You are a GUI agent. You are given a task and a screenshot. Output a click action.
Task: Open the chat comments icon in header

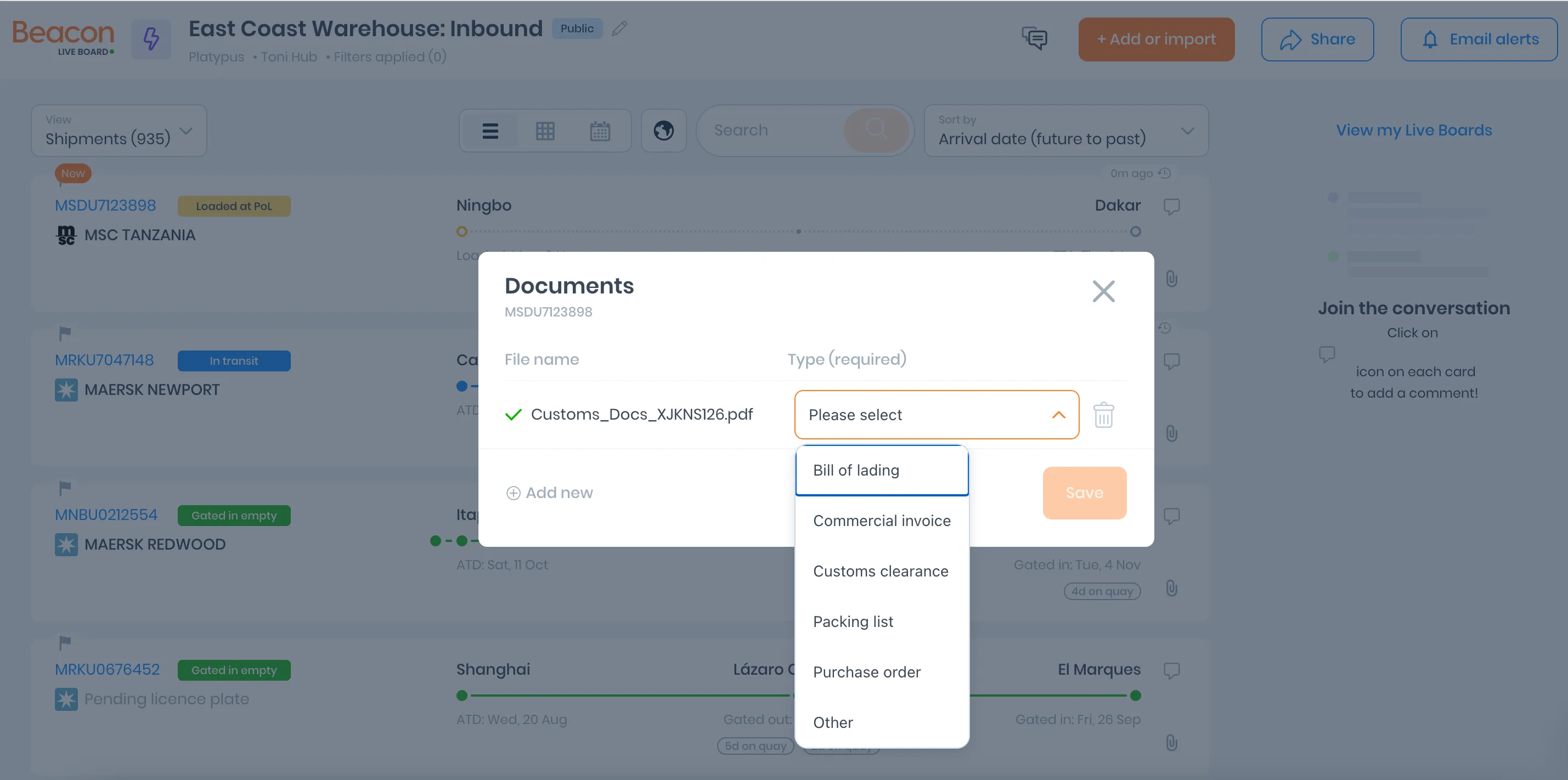pos(1034,39)
